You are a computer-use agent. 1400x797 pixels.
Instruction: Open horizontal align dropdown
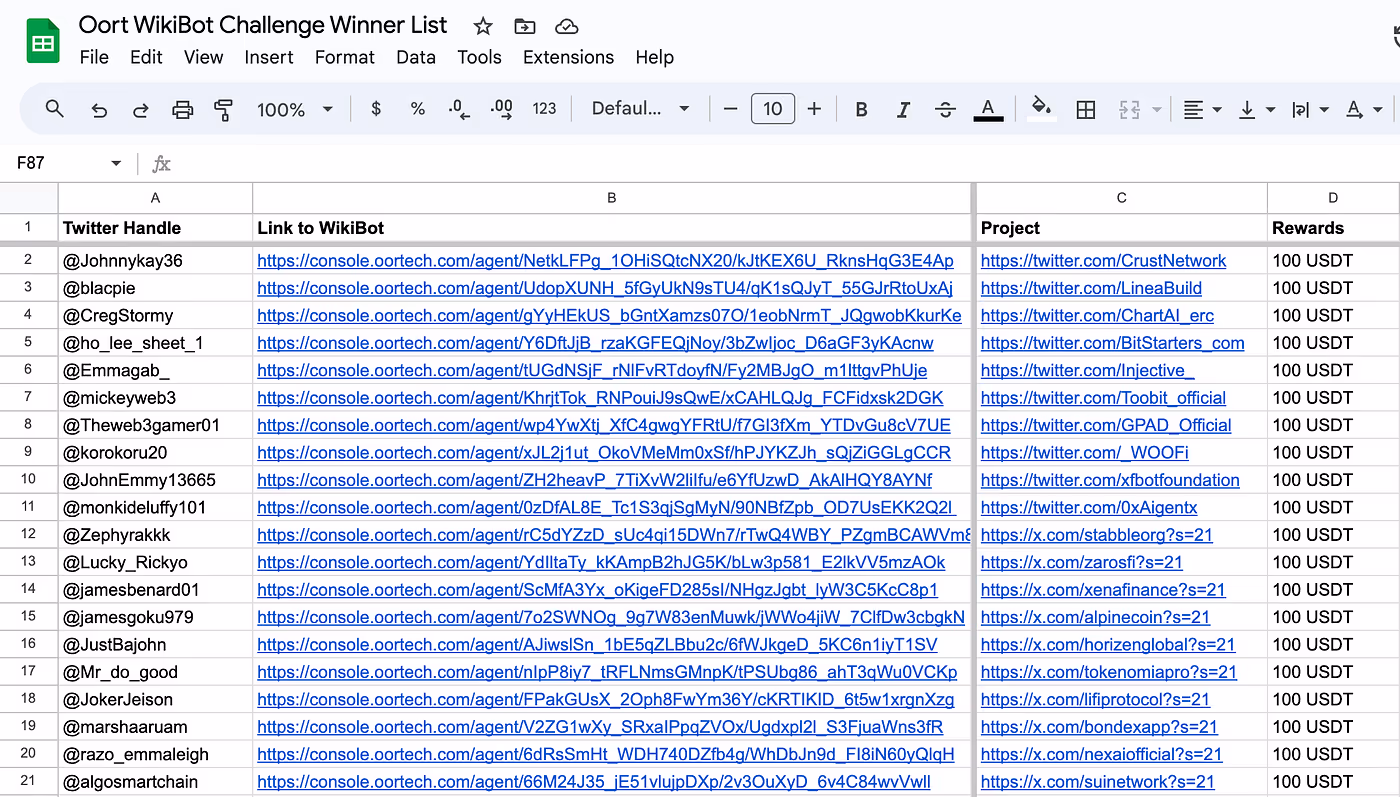click(1202, 109)
